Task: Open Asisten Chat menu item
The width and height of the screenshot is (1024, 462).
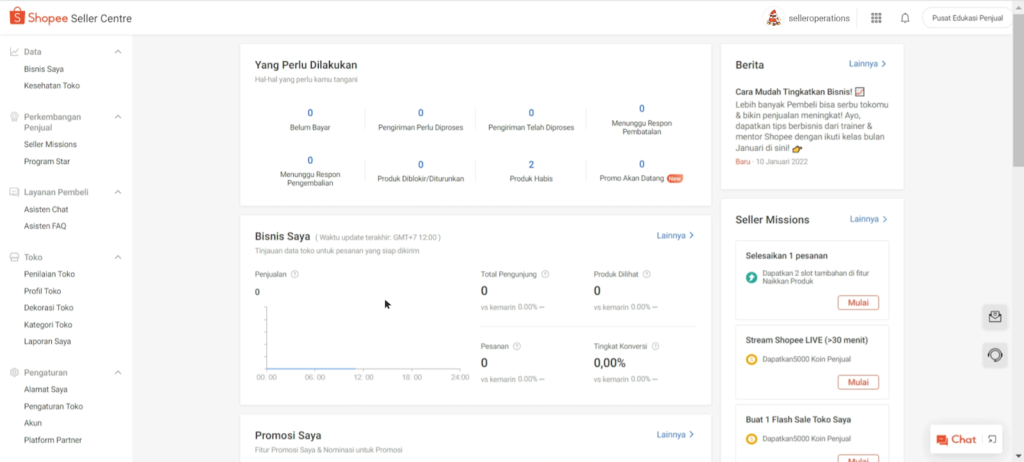Action: [x=46, y=210]
